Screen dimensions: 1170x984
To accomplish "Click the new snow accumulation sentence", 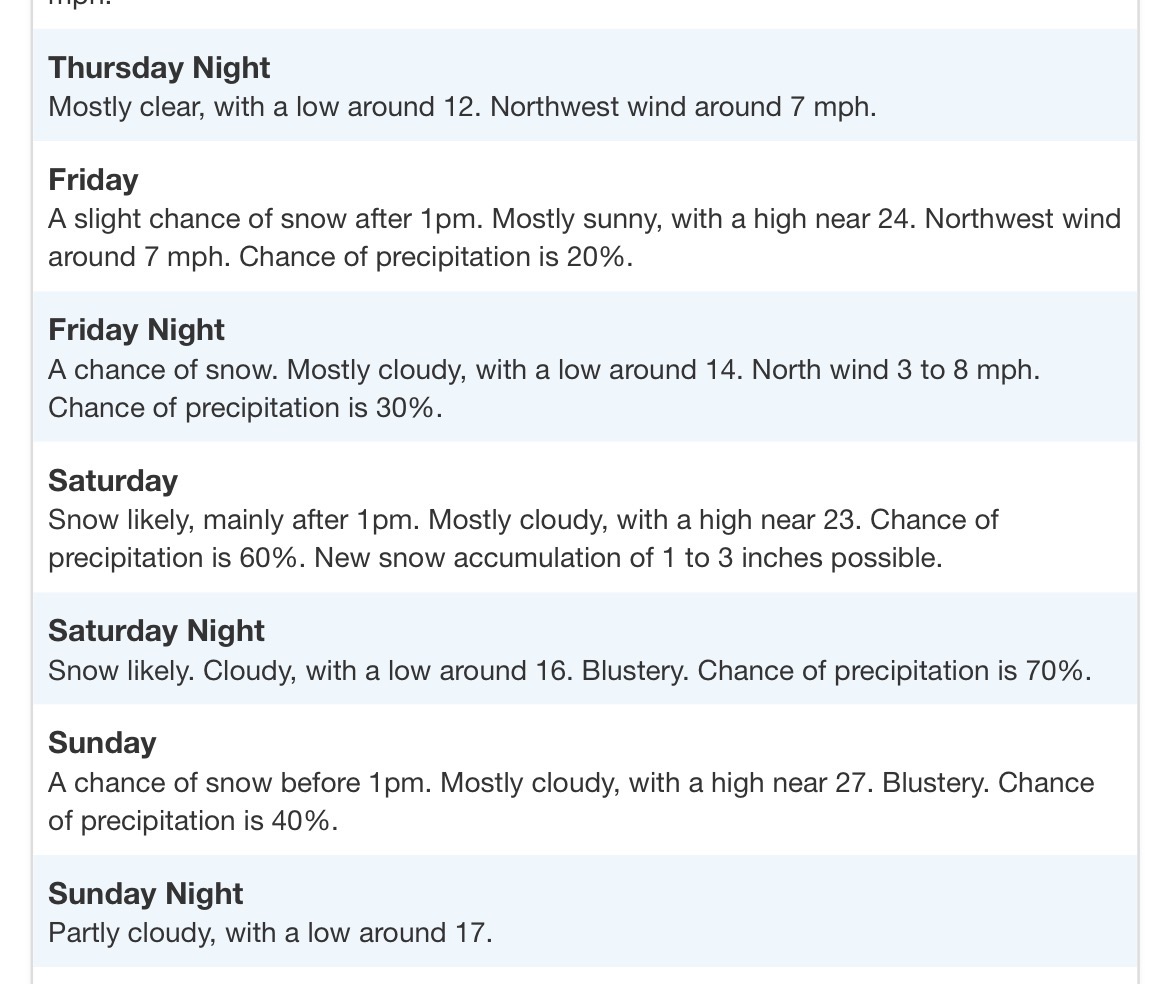I will point(628,558).
